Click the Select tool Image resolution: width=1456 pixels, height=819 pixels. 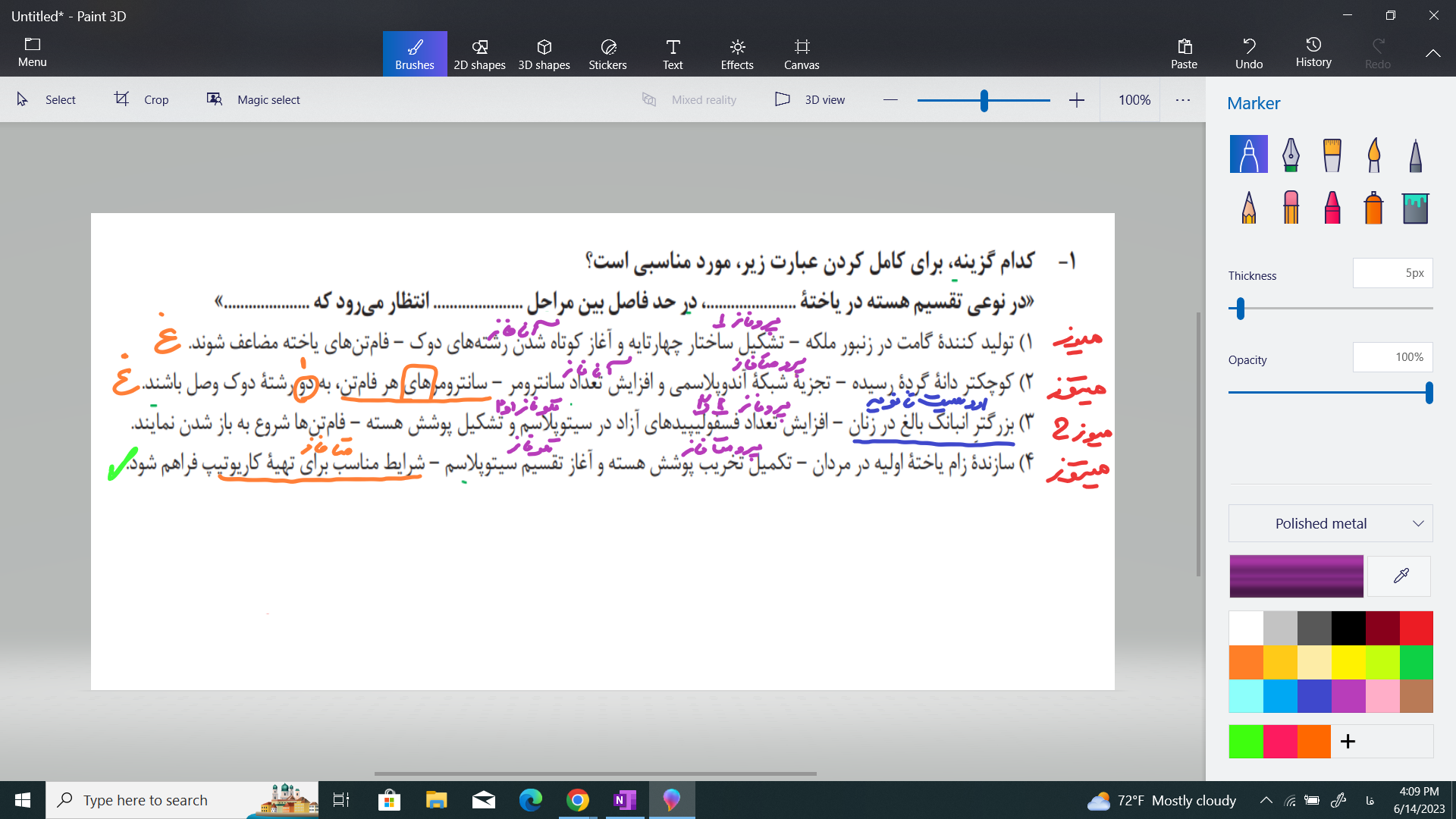46,99
